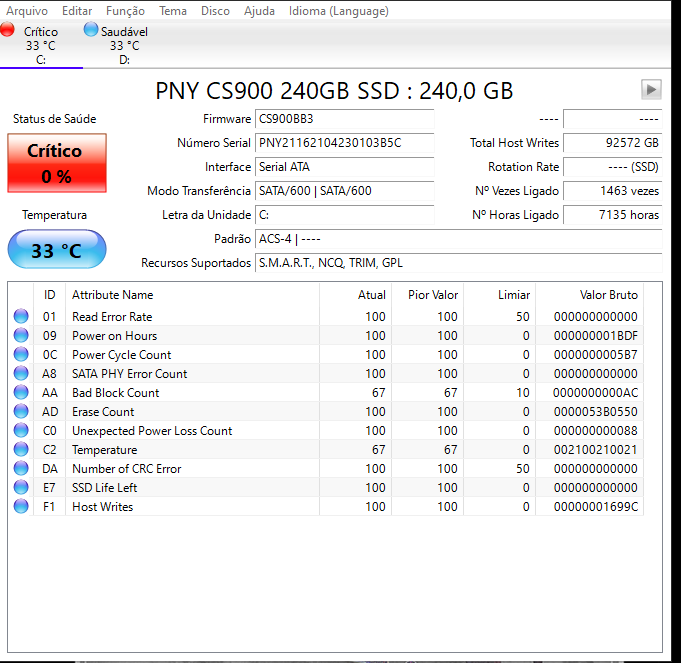The width and height of the screenshot is (681, 663).
Task: Click raw value 0000000000AC
Action: [595, 393]
